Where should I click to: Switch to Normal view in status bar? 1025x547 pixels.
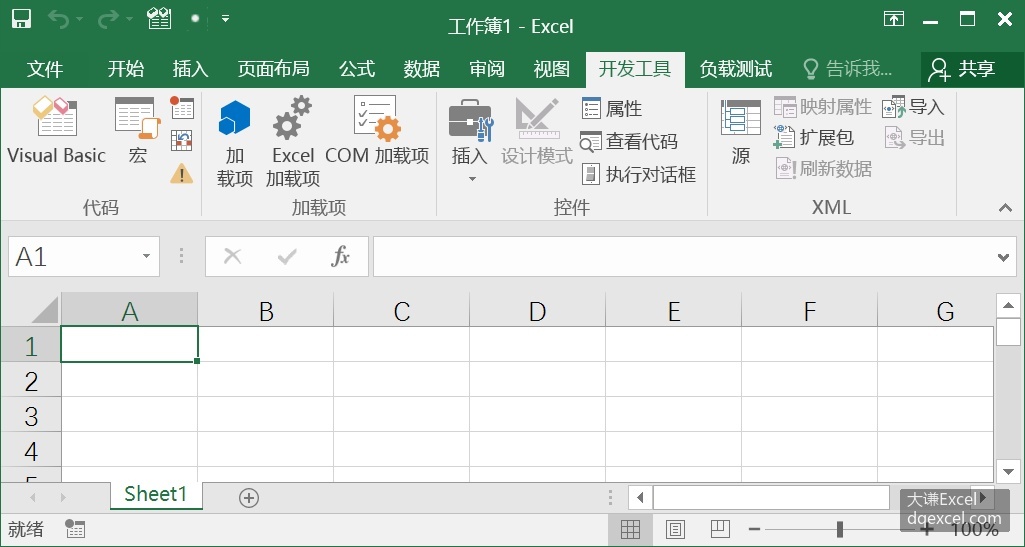630,529
